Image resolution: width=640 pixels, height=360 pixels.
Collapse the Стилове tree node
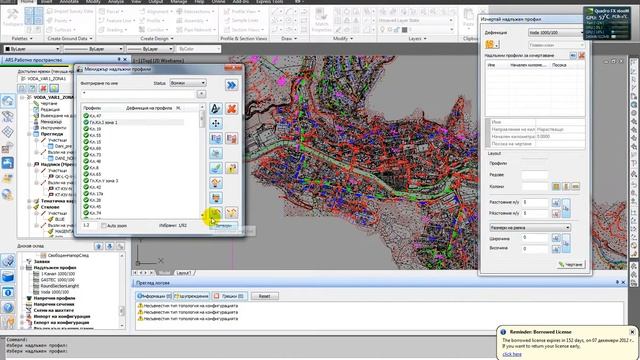29,207
